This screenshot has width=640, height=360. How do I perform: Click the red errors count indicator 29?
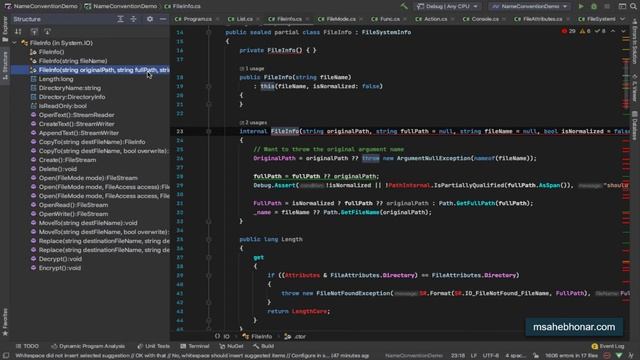click(568, 31)
